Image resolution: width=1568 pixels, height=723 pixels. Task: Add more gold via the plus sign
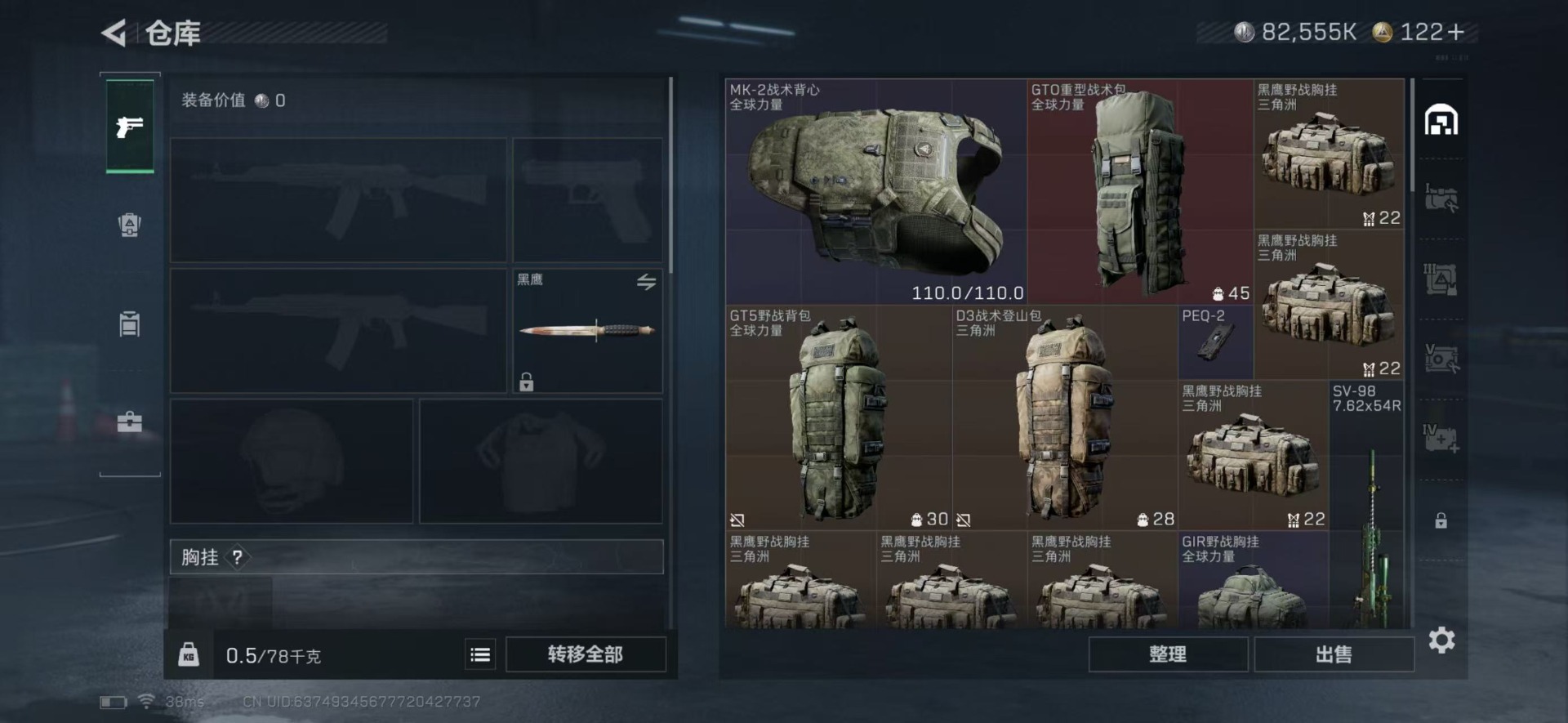click(x=1455, y=32)
